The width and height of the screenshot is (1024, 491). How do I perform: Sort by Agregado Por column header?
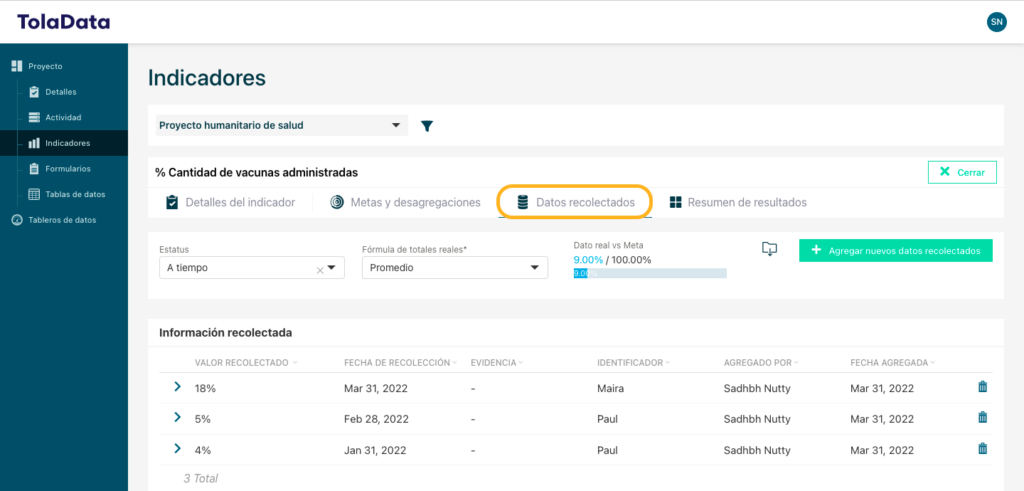(x=761, y=362)
